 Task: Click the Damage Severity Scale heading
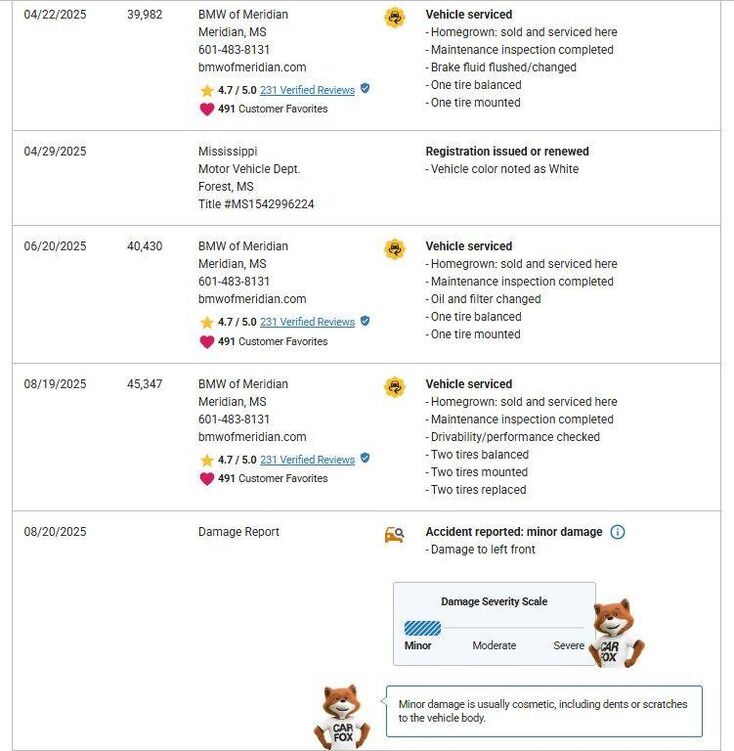[x=494, y=602]
